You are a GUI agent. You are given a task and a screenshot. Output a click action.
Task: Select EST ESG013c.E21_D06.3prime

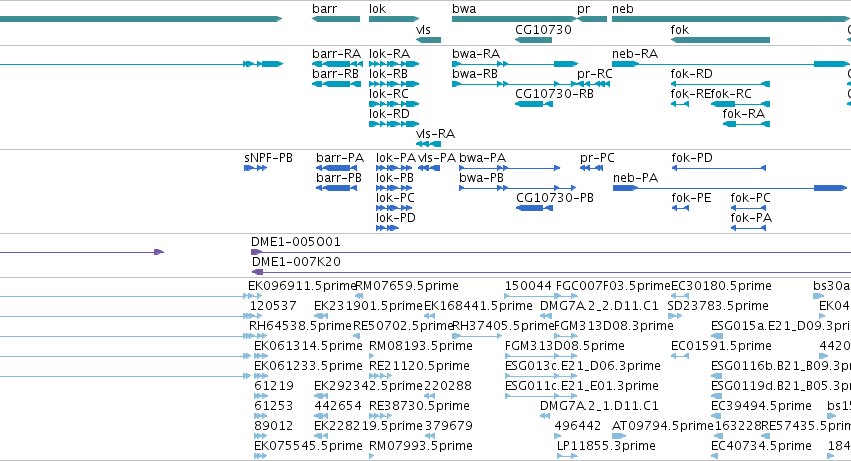[582, 367]
